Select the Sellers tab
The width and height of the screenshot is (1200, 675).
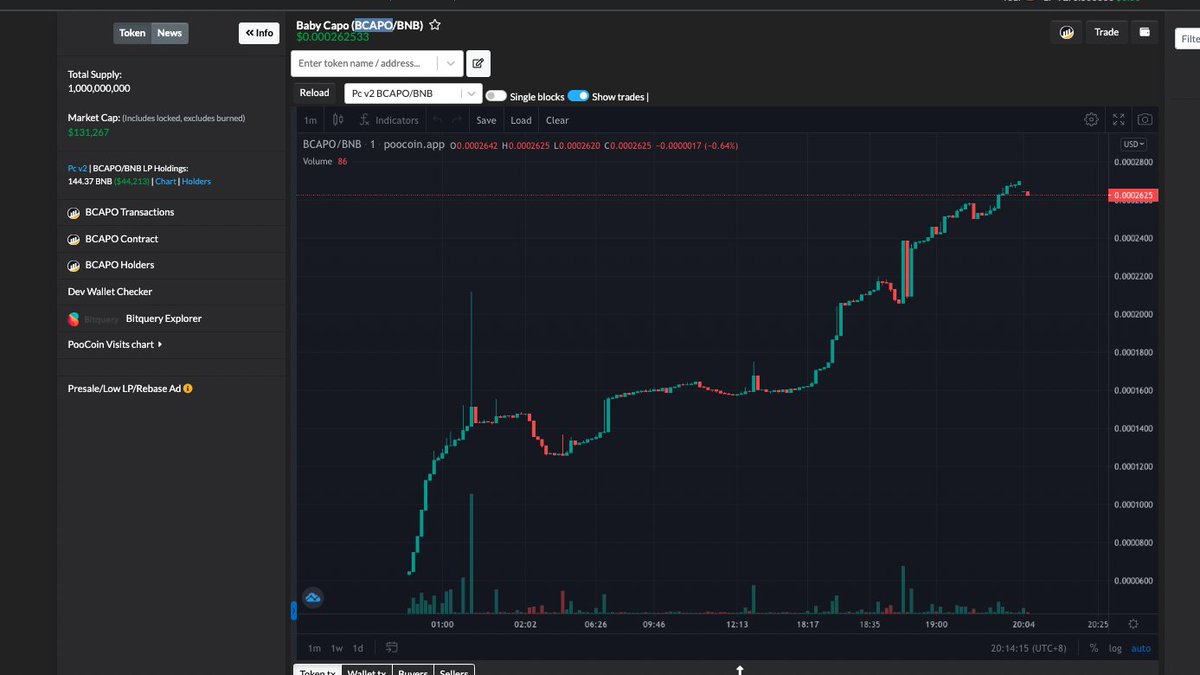(x=454, y=671)
